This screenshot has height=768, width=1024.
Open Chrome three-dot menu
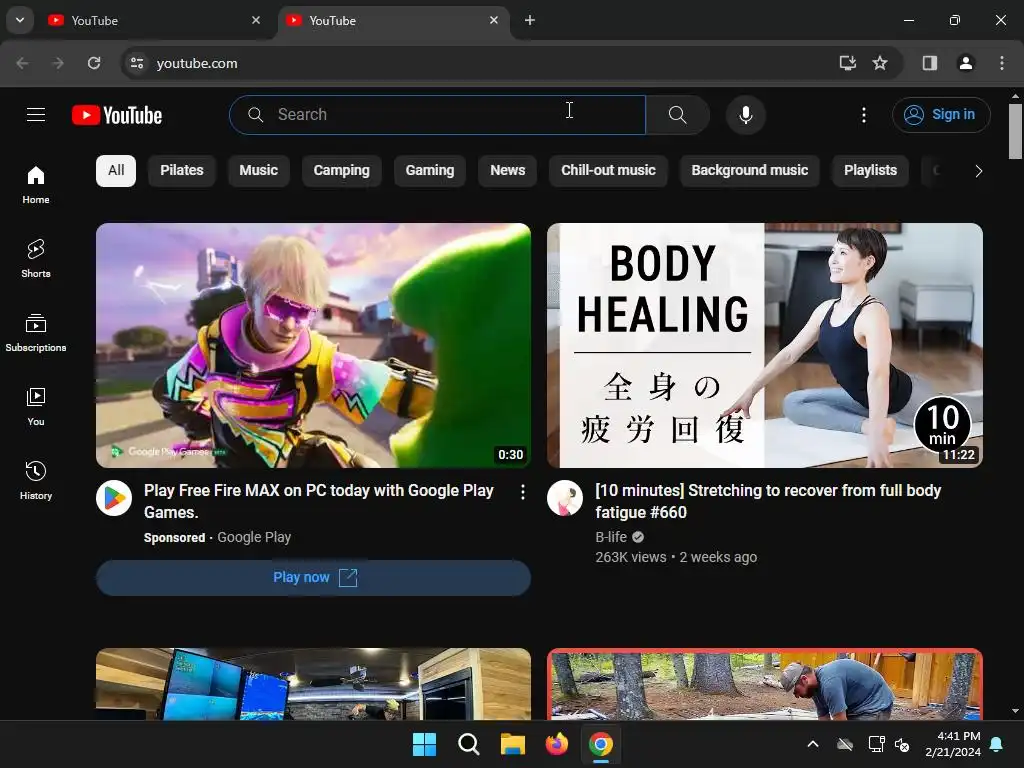click(x=1001, y=63)
